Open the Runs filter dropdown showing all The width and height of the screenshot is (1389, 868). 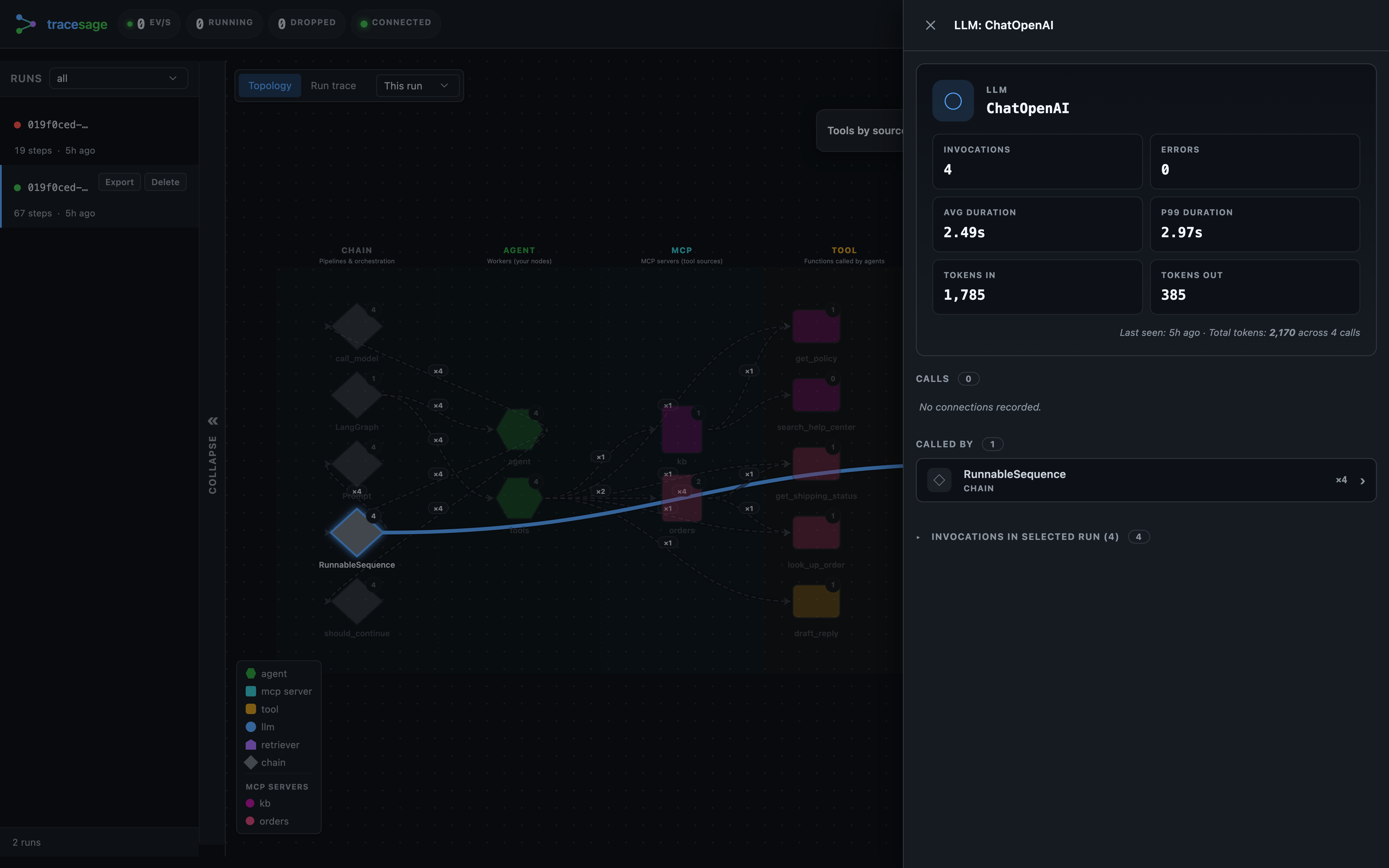tap(118, 78)
